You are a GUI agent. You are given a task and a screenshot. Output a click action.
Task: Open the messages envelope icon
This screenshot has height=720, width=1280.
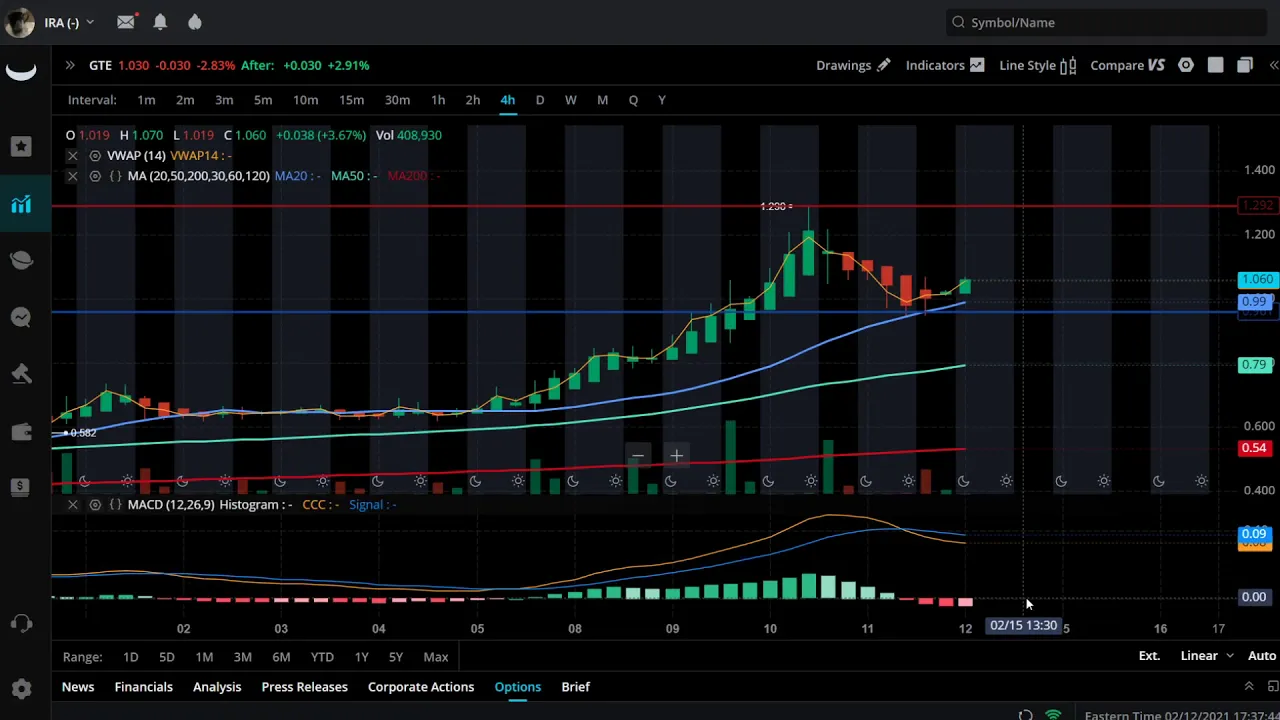[126, 22]
